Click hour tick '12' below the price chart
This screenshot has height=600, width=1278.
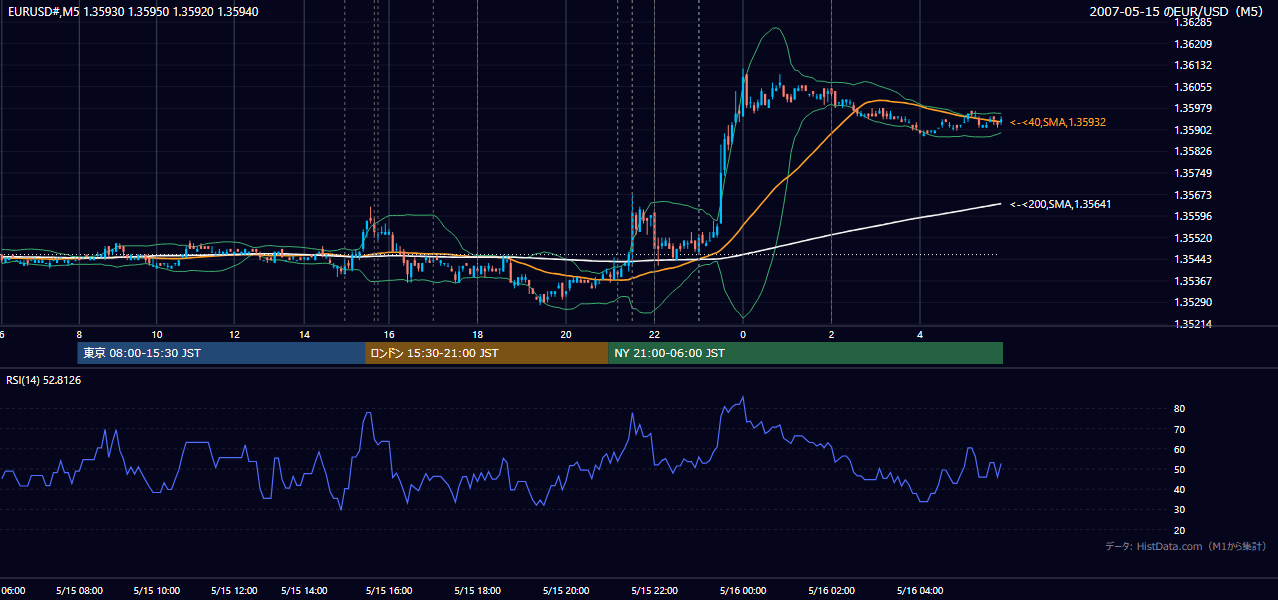click(x=234, y=334)
